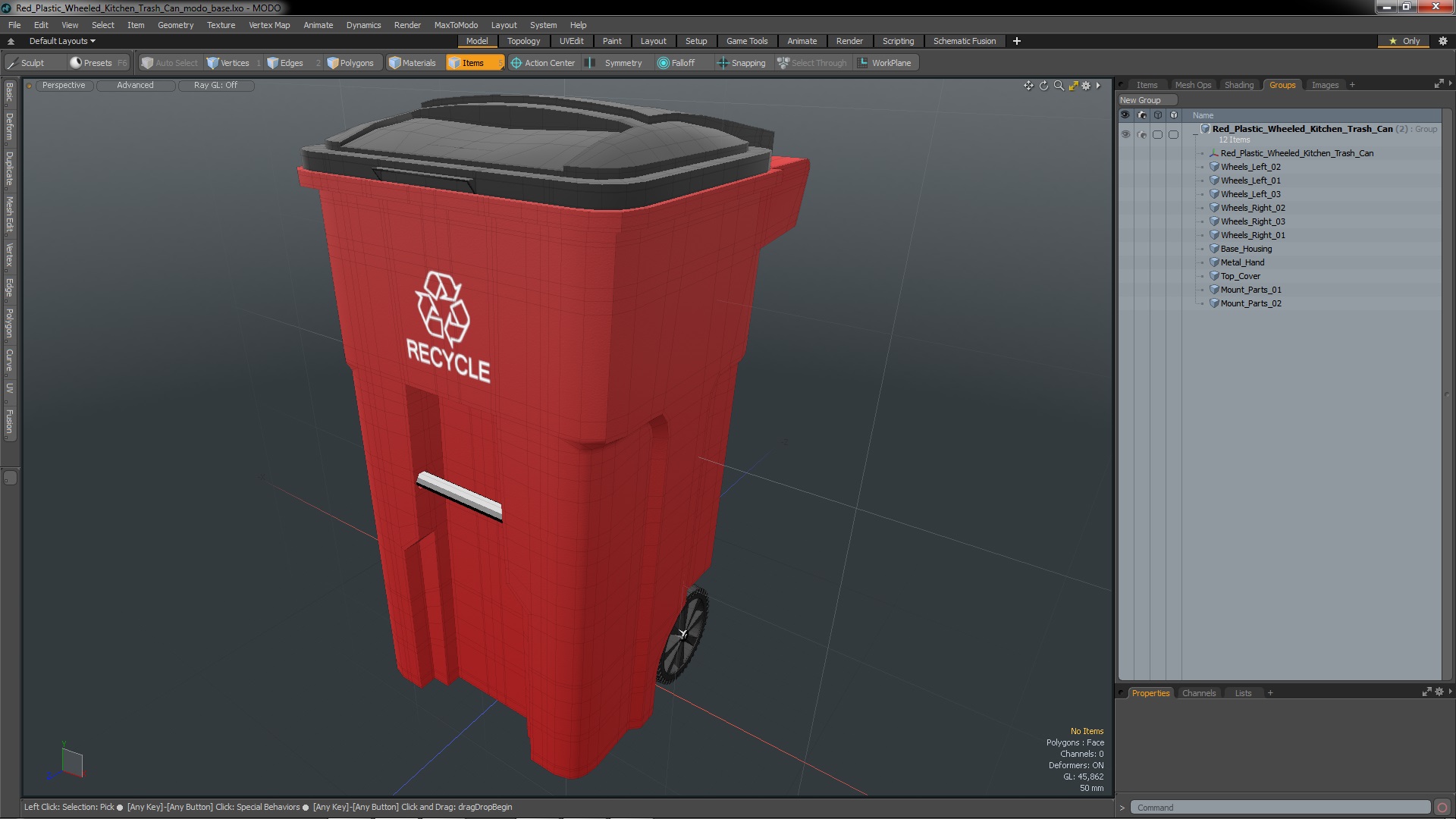Image resolution: width=1456 pixels, height=819 pixels.
Task: Click the Command input field
Action: (1280, 808)
